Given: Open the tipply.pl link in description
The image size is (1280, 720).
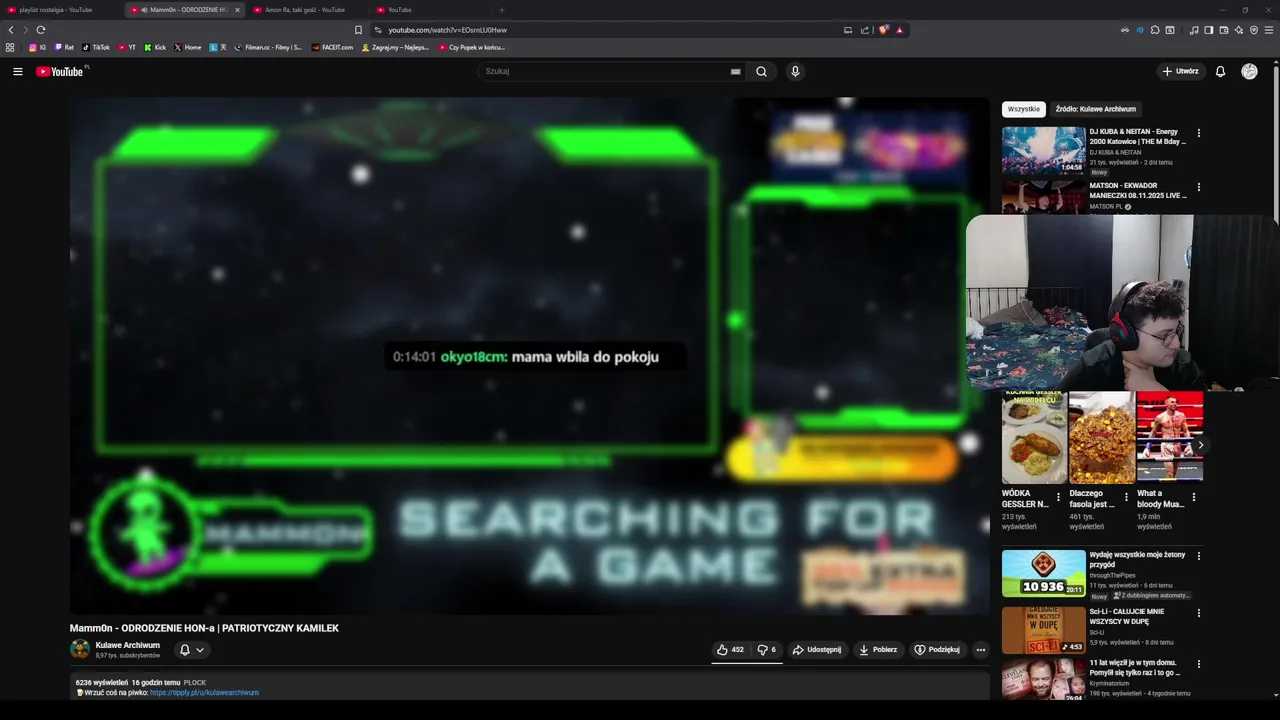Looking at the screenshot, I should (x=204, y=693).
